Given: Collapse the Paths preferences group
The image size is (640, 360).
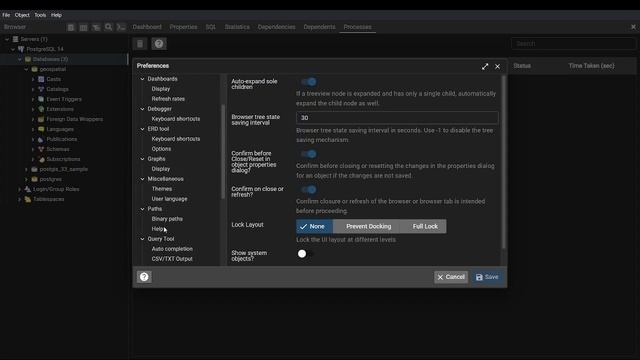Looking at the screenshot, I should point(142,209).
